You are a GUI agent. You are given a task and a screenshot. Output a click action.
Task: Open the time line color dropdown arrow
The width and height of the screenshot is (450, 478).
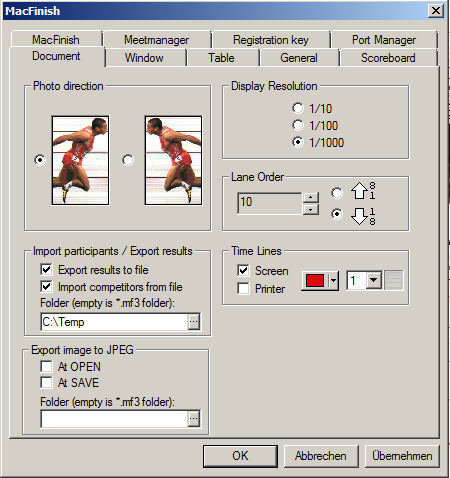pos(333,280)
